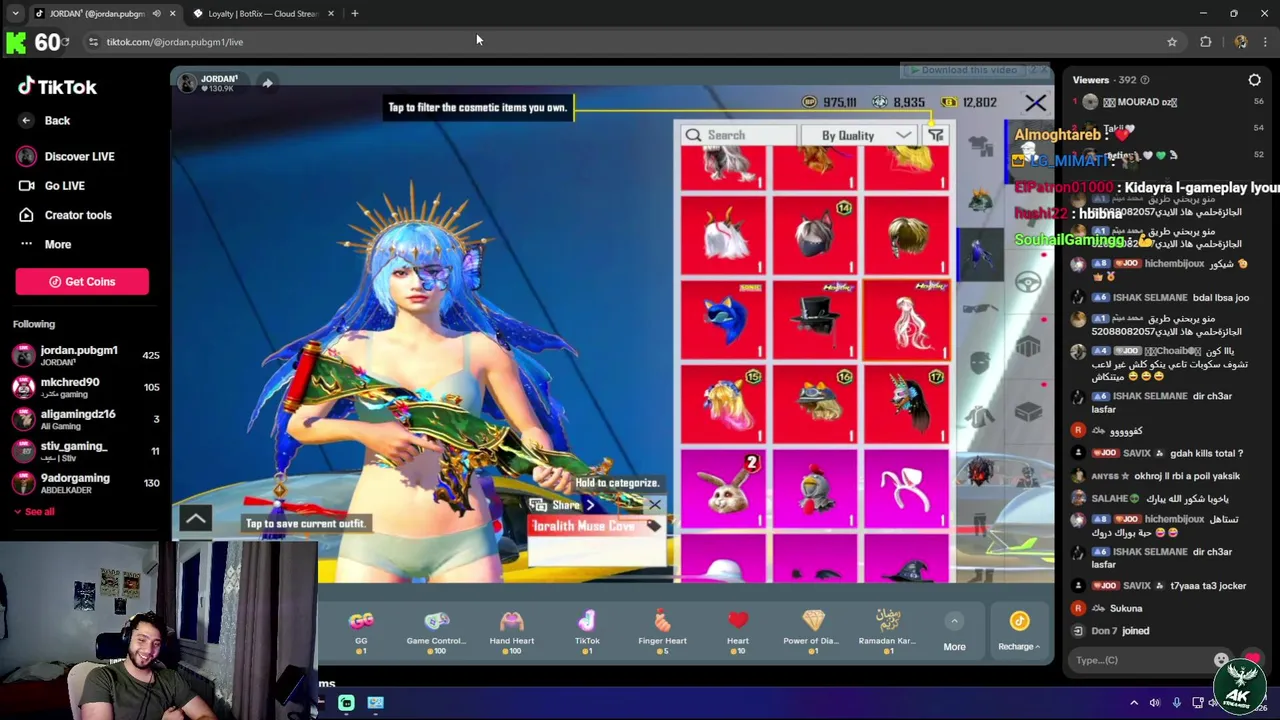Open a new browser tab
The width and height of the screenshot is (1280, 720).
coord(354,13)
